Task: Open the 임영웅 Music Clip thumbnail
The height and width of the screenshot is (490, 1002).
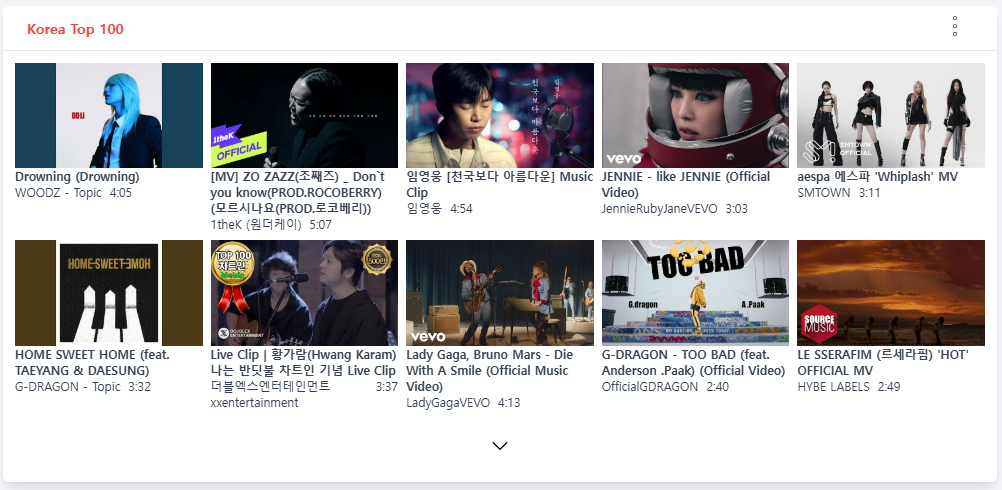Action: pos(500,115)
